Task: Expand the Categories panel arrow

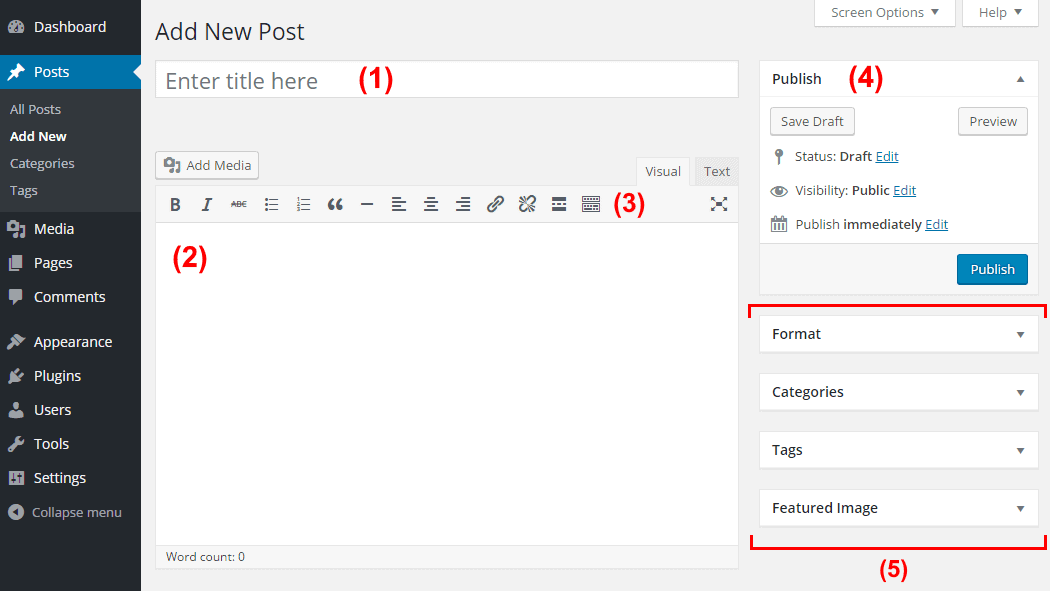Action: click(1021, 392)
